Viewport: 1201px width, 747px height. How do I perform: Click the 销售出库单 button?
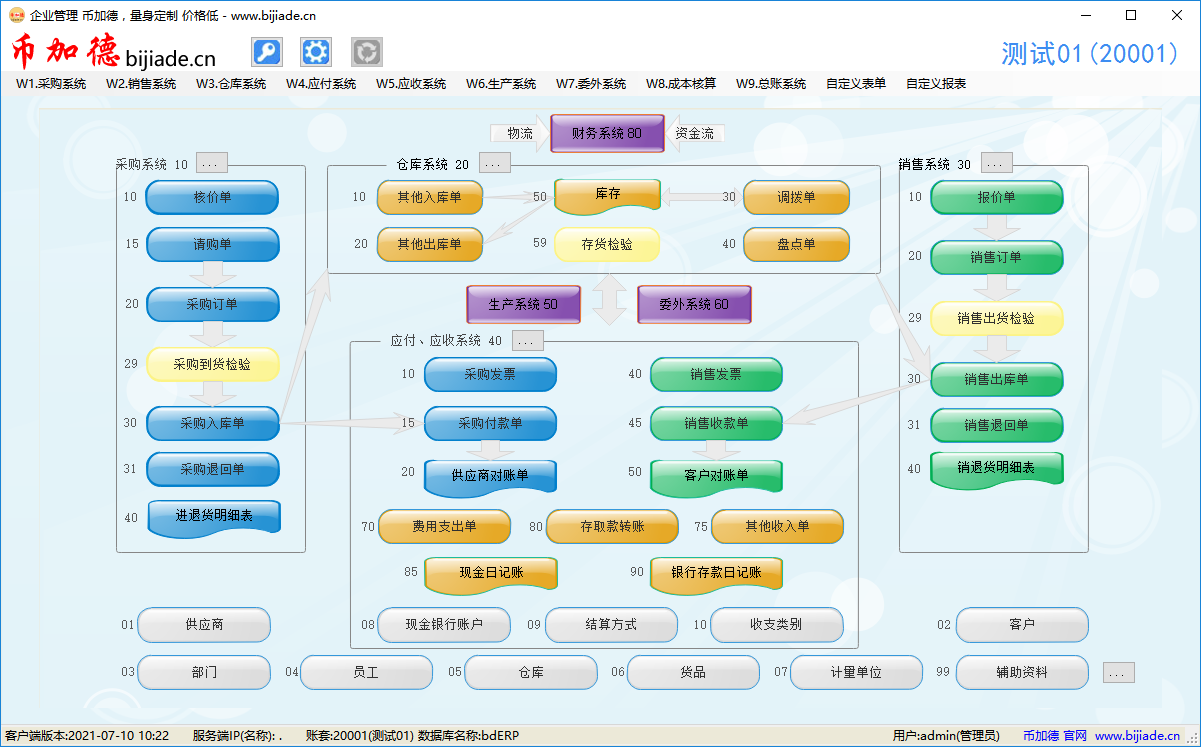(x=996, y=379)
